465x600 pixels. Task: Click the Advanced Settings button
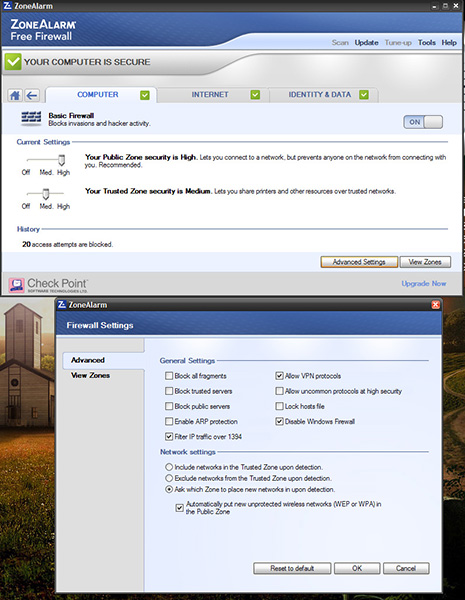(359, 262)
